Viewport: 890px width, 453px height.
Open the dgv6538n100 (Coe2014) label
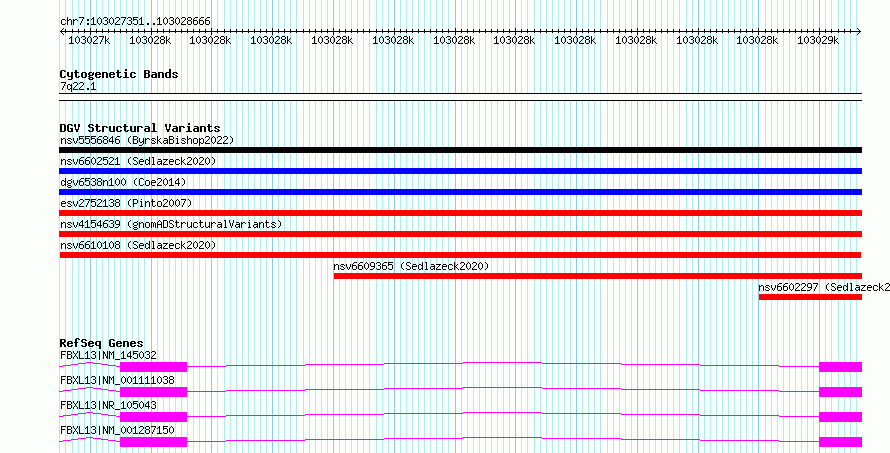123,182
